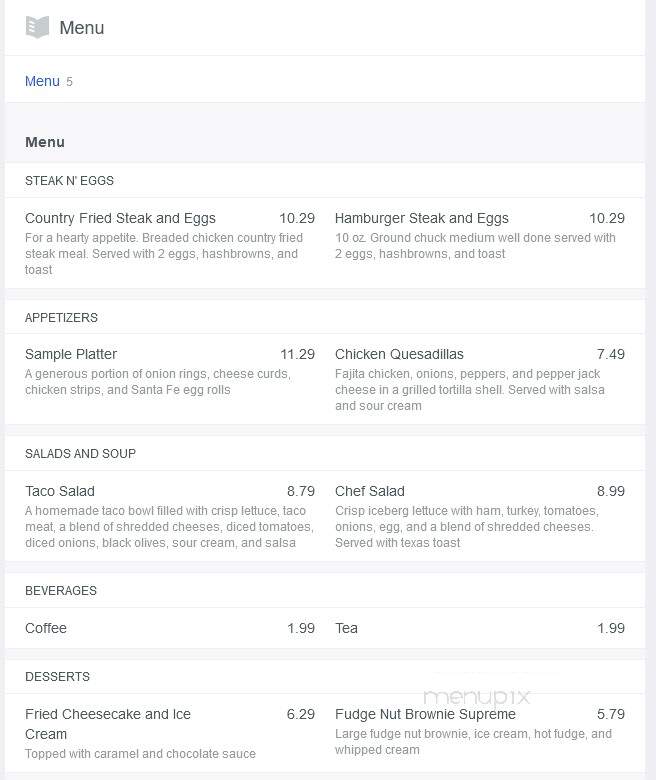Select the Chef Salad entry
656x780 pixels.
(x=370, y=491)
